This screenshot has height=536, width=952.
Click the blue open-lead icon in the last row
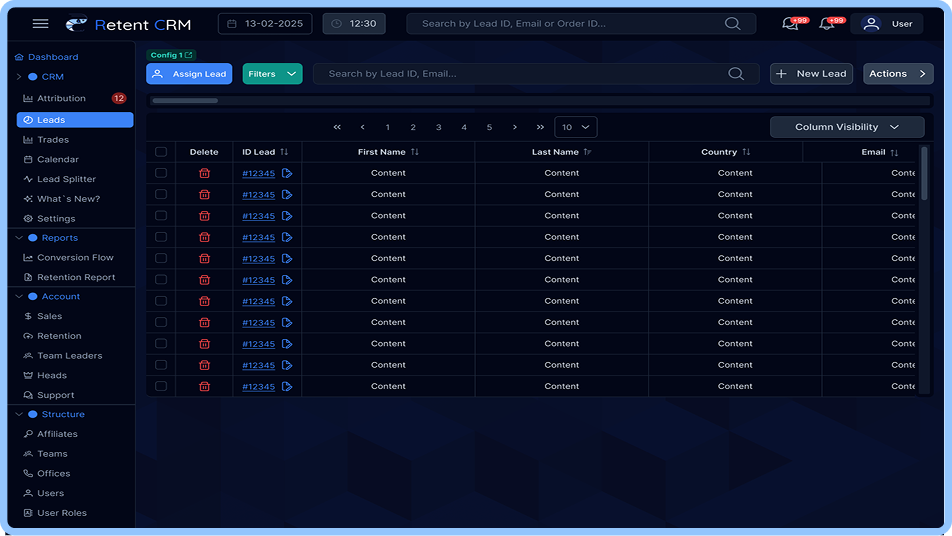point(287,386)
